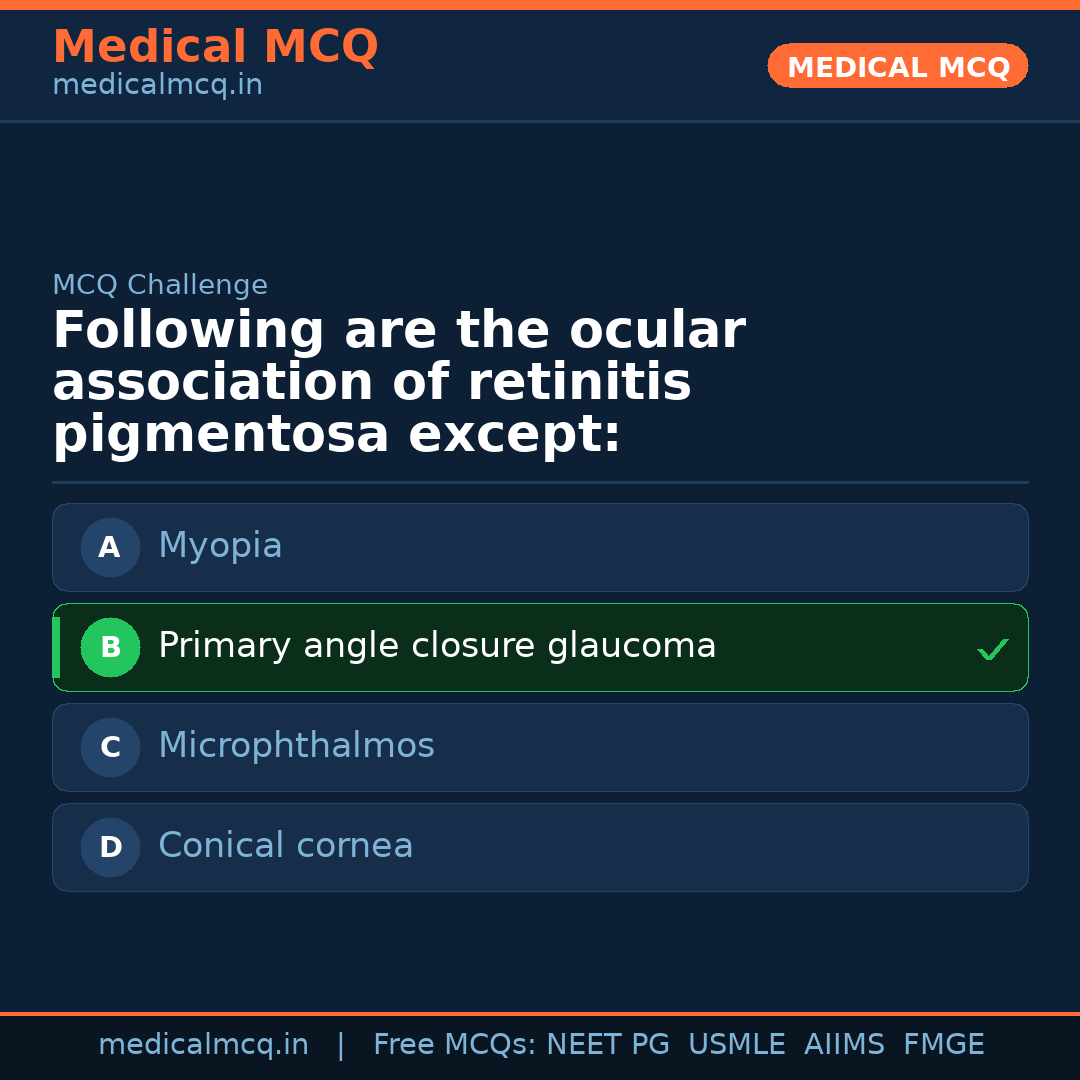Open the medicalmcq.in link in the header

(x=157, y=85)
